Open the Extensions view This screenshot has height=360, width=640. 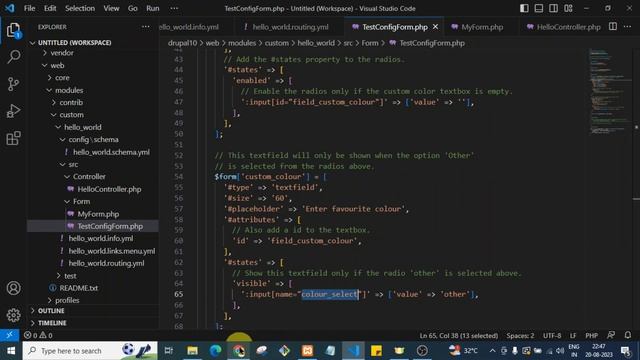click(13, 138)
